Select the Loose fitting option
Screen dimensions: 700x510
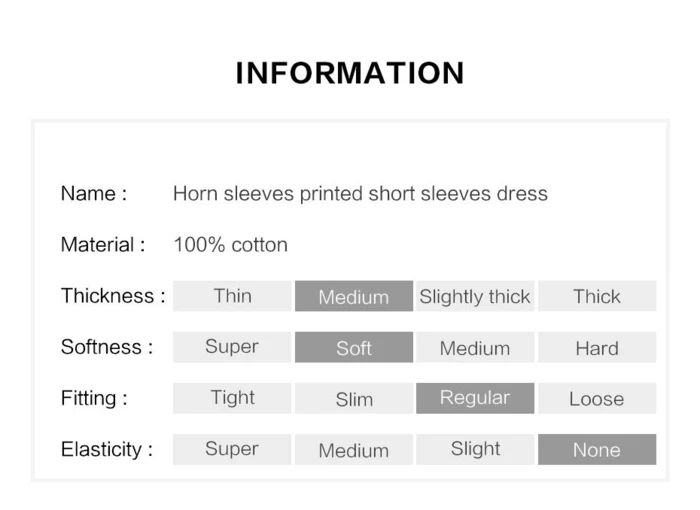597,398
